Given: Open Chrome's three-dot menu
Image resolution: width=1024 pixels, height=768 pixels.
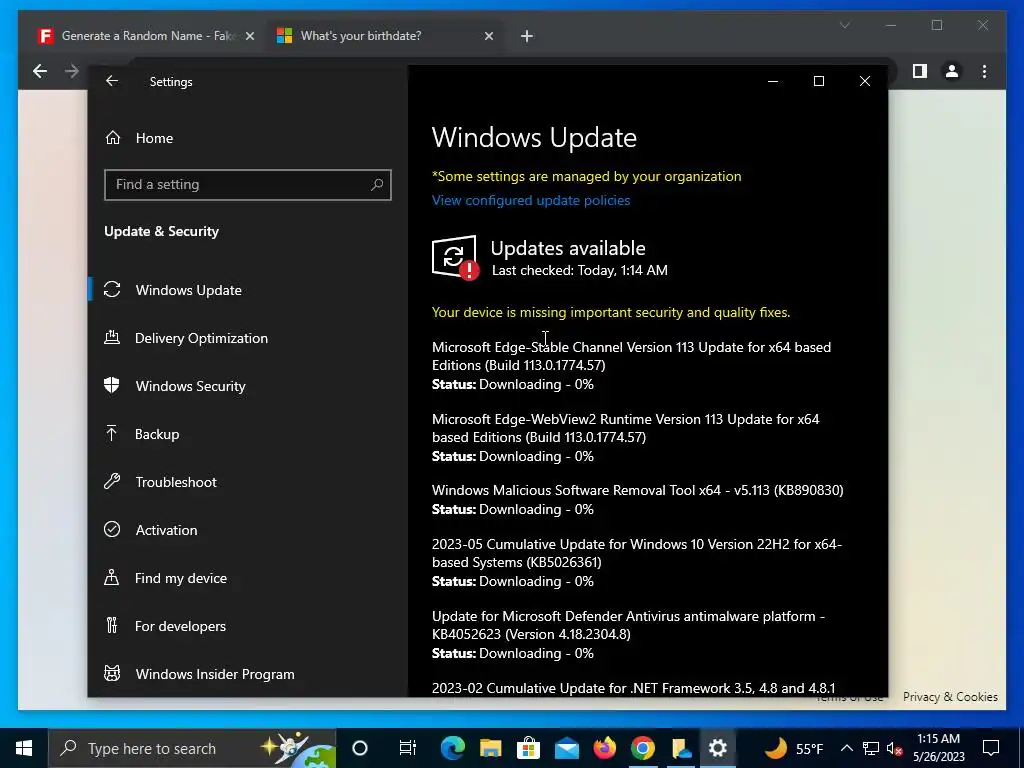Looking at the screenshot, I should tap(985, 71).
